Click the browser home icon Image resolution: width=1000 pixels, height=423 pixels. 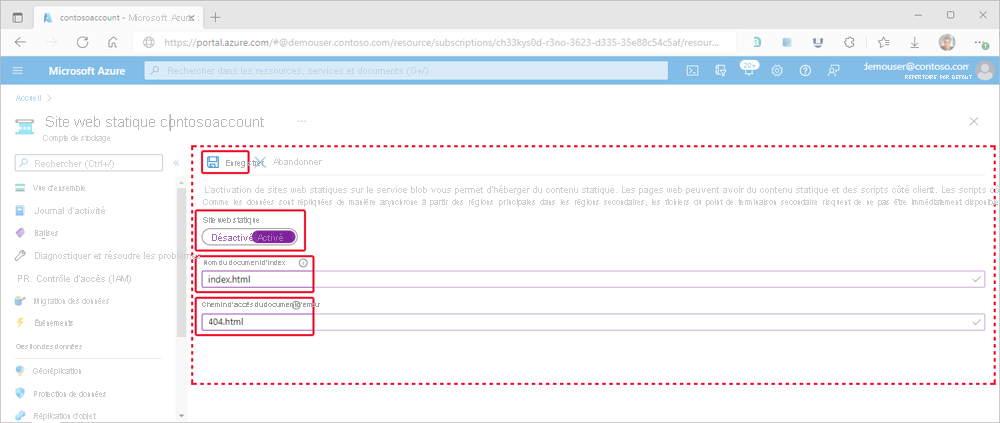pyautogui.click(x=113, y=42)
